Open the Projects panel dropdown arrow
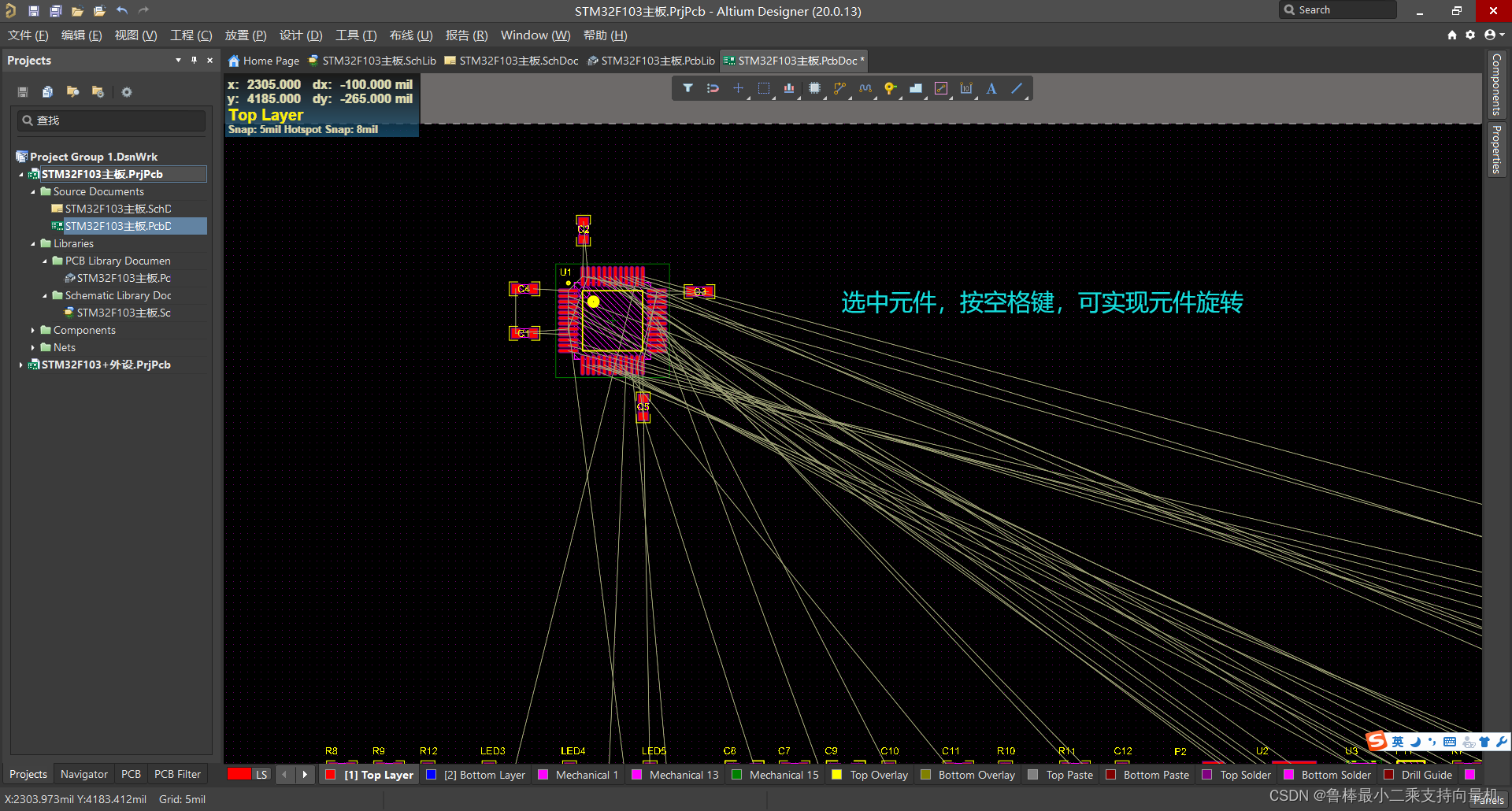Screen dimensions: 1512x811 pos(178,61)
